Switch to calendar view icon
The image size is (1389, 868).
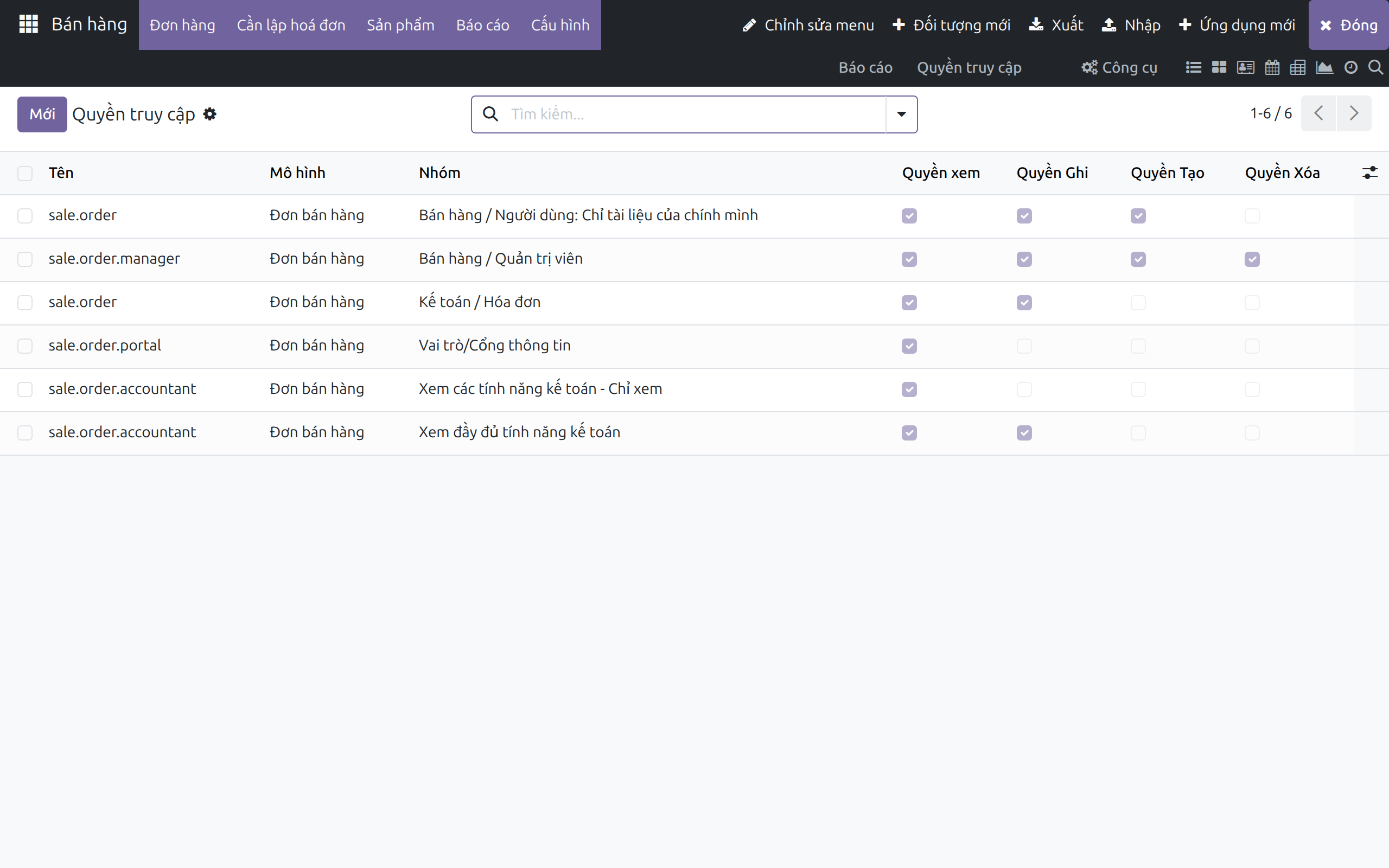1272,68
